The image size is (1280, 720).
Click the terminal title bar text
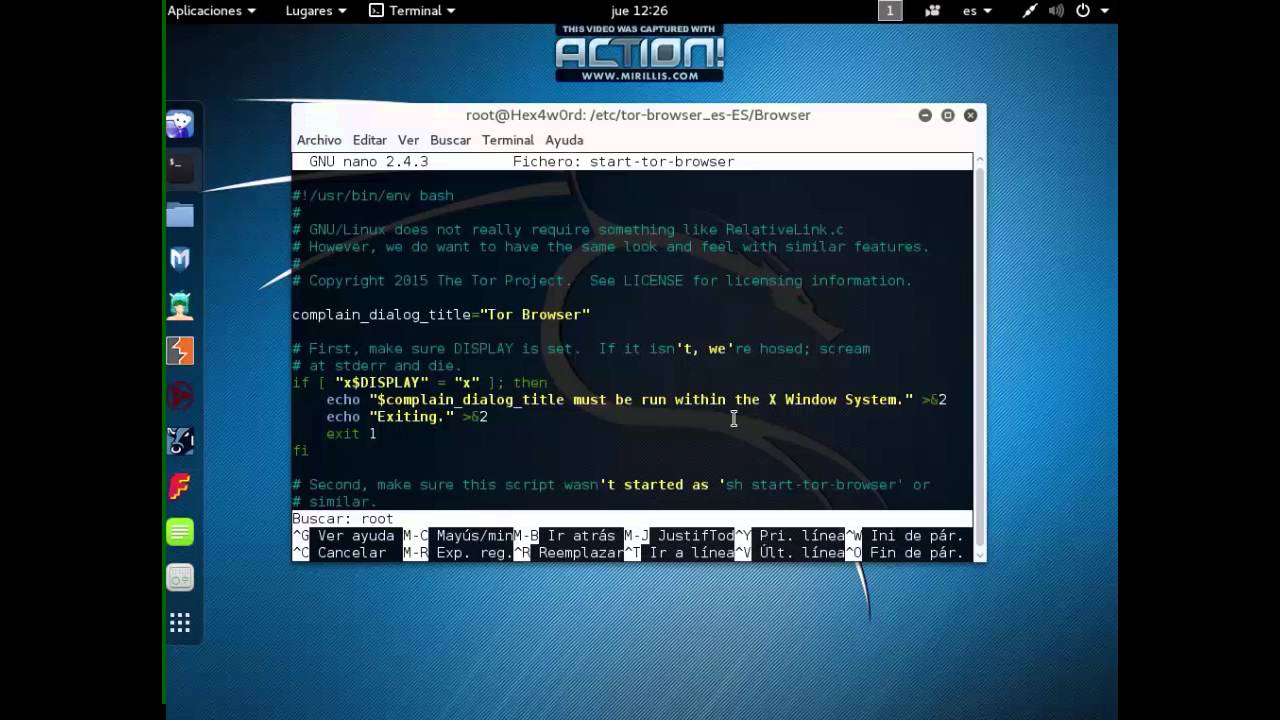[638, 115]
